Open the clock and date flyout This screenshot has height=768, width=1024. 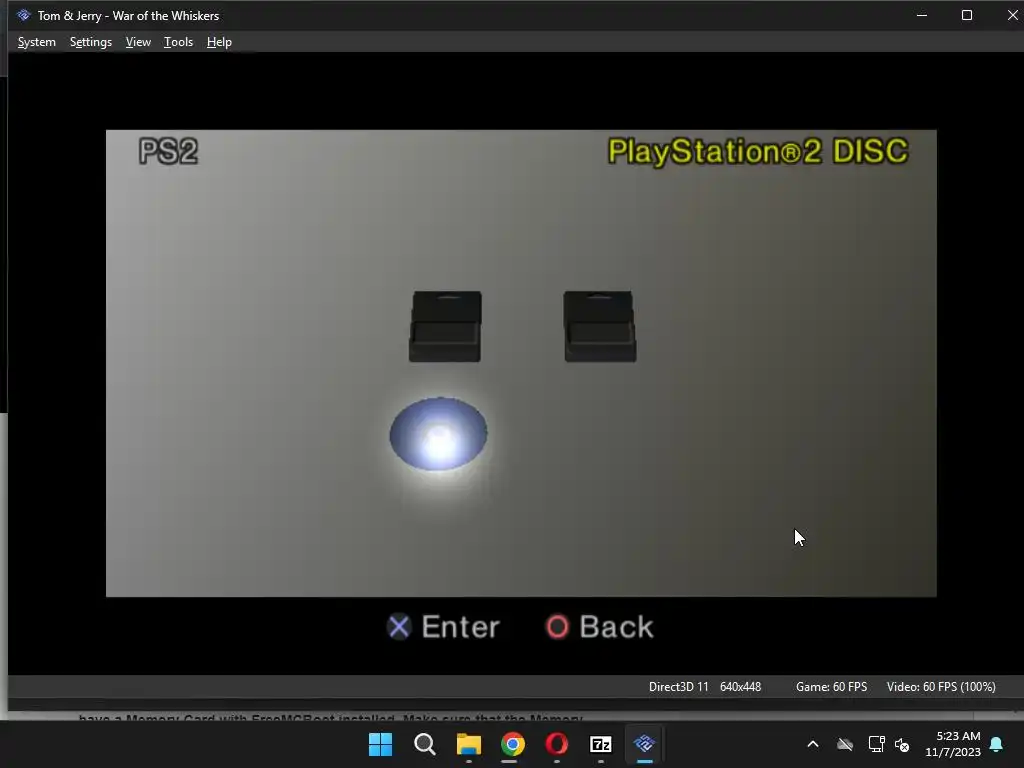pyautogui.click(x=953, y=744)
